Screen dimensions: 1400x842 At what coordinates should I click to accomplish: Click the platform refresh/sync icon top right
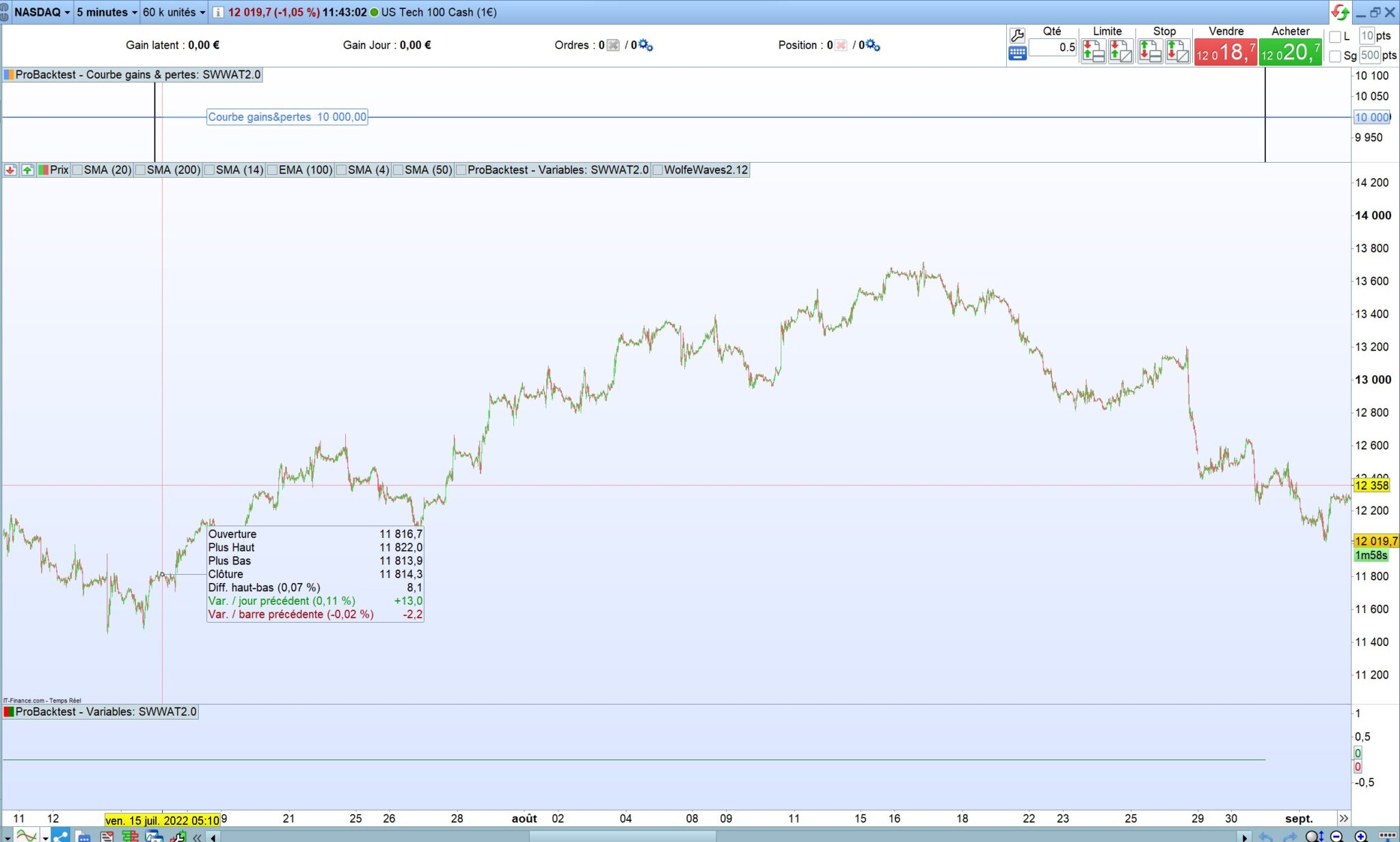[x=1340, y=12]
